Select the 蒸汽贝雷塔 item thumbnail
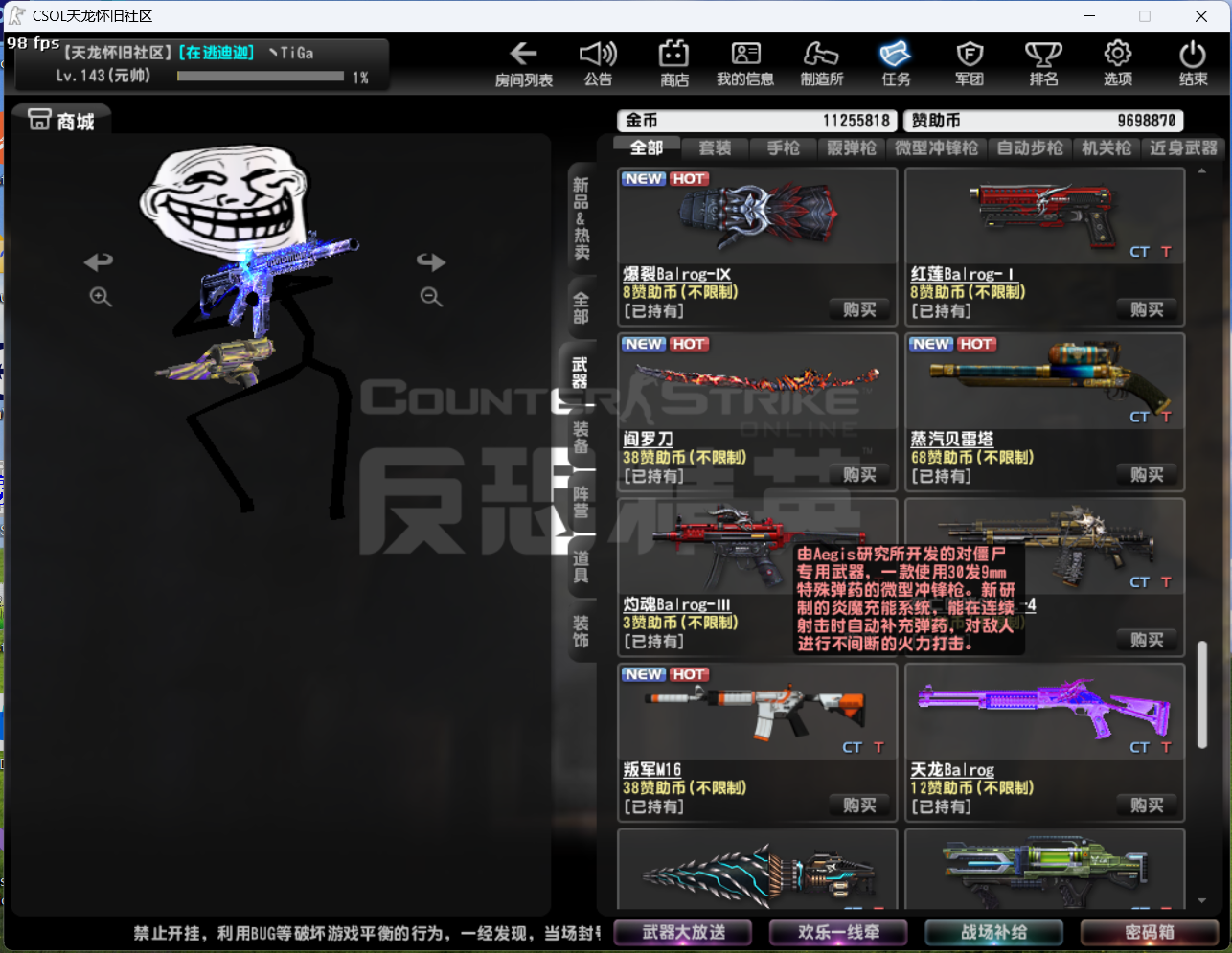This screenshot has width=1232, height=953. [x=1044, y=381]
